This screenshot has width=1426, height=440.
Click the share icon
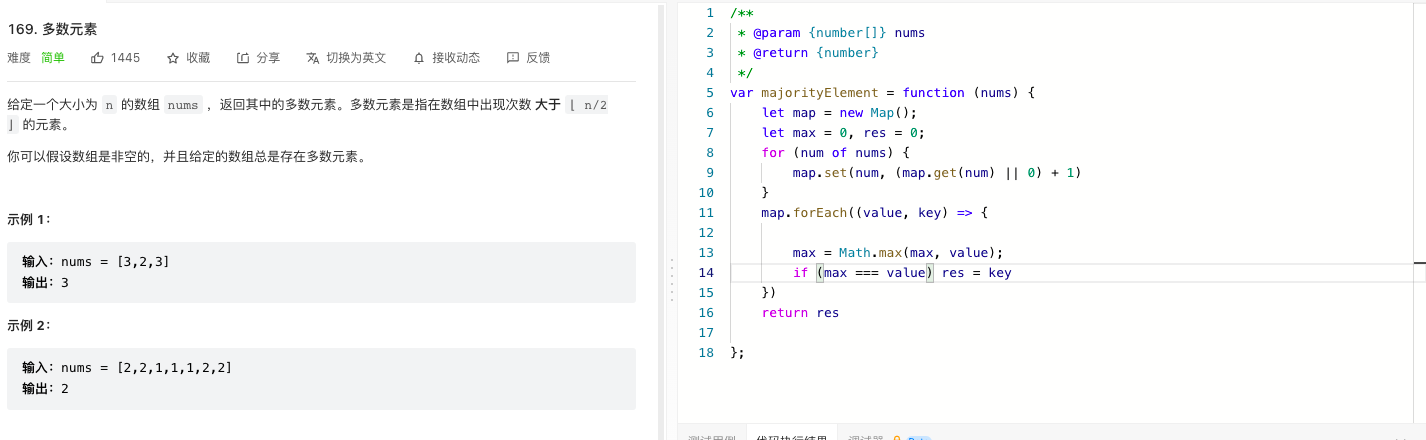tap(243, 58)
